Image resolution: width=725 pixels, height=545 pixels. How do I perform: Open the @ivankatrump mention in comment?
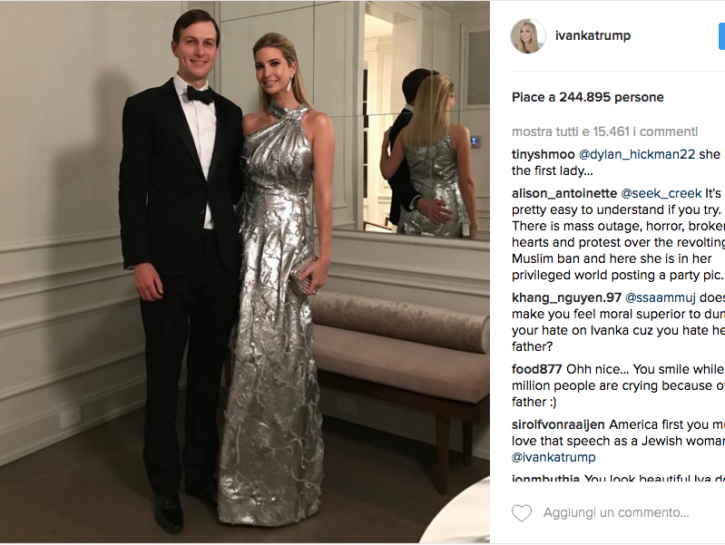[553, 457]
